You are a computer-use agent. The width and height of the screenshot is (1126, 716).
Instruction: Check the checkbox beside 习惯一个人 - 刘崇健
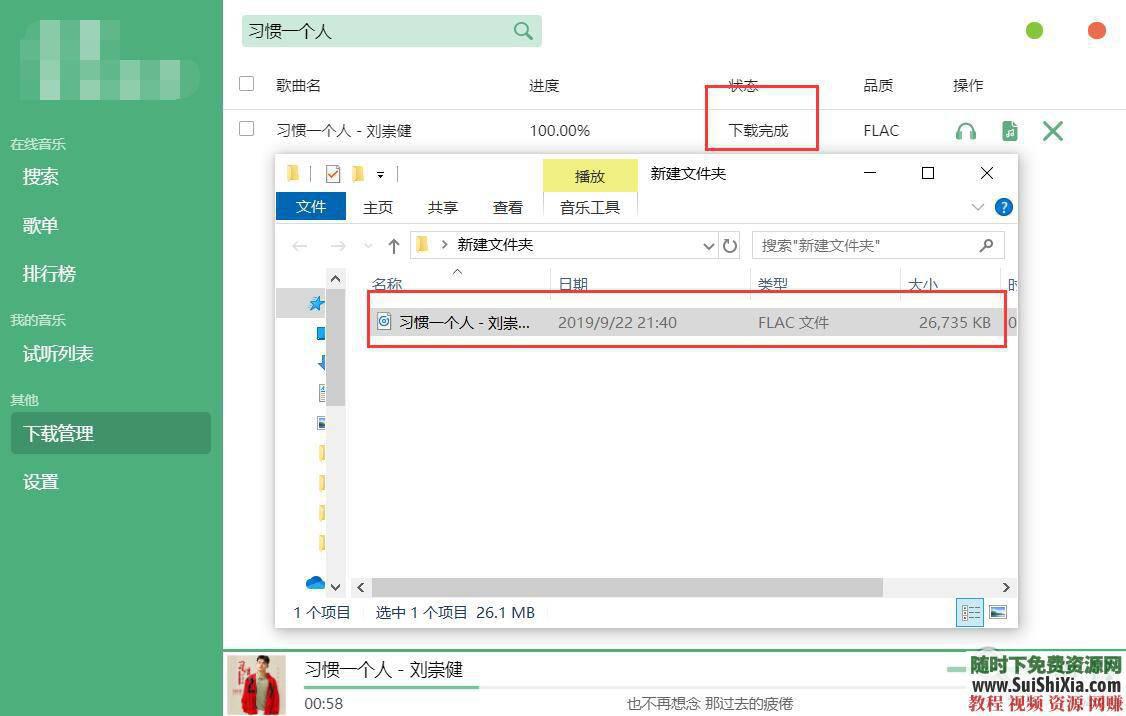[x=246, y=130]
